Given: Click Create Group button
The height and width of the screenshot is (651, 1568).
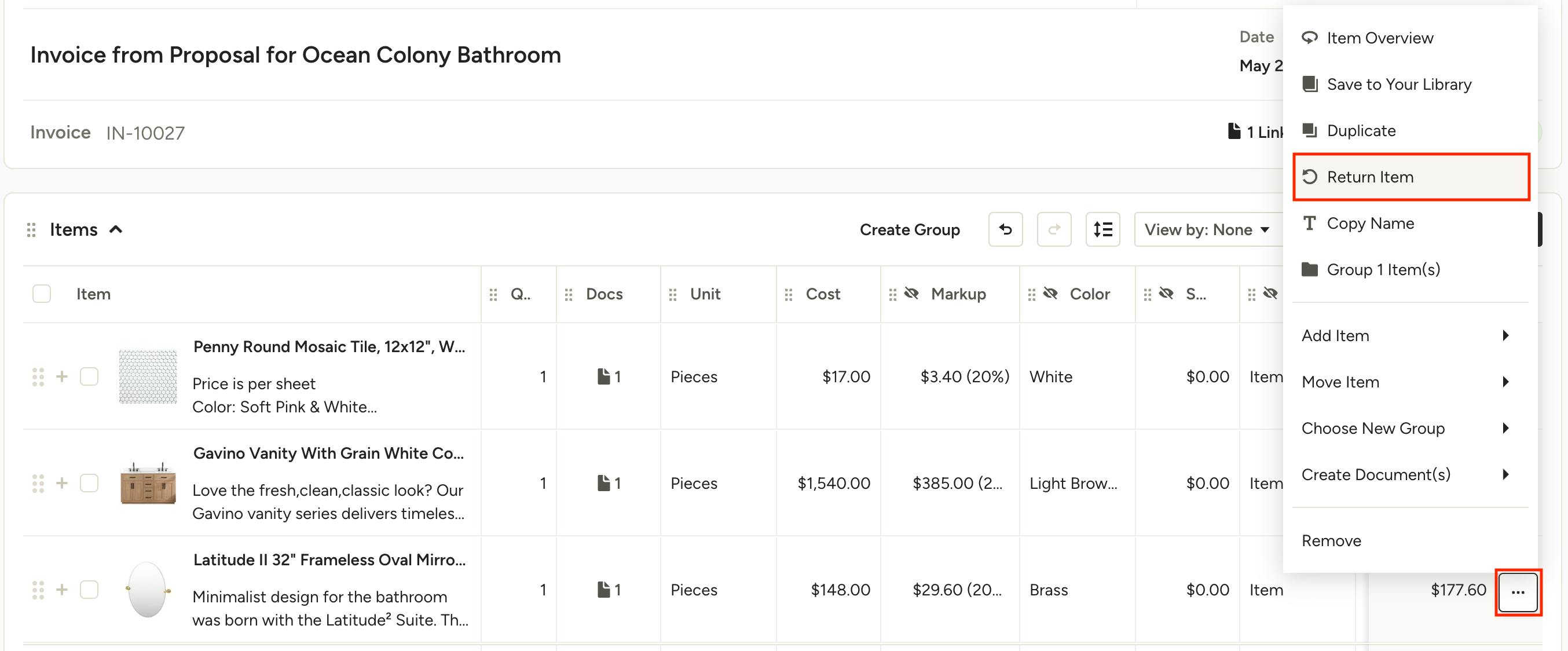Looking at the screenshot, I should [910, 229].
